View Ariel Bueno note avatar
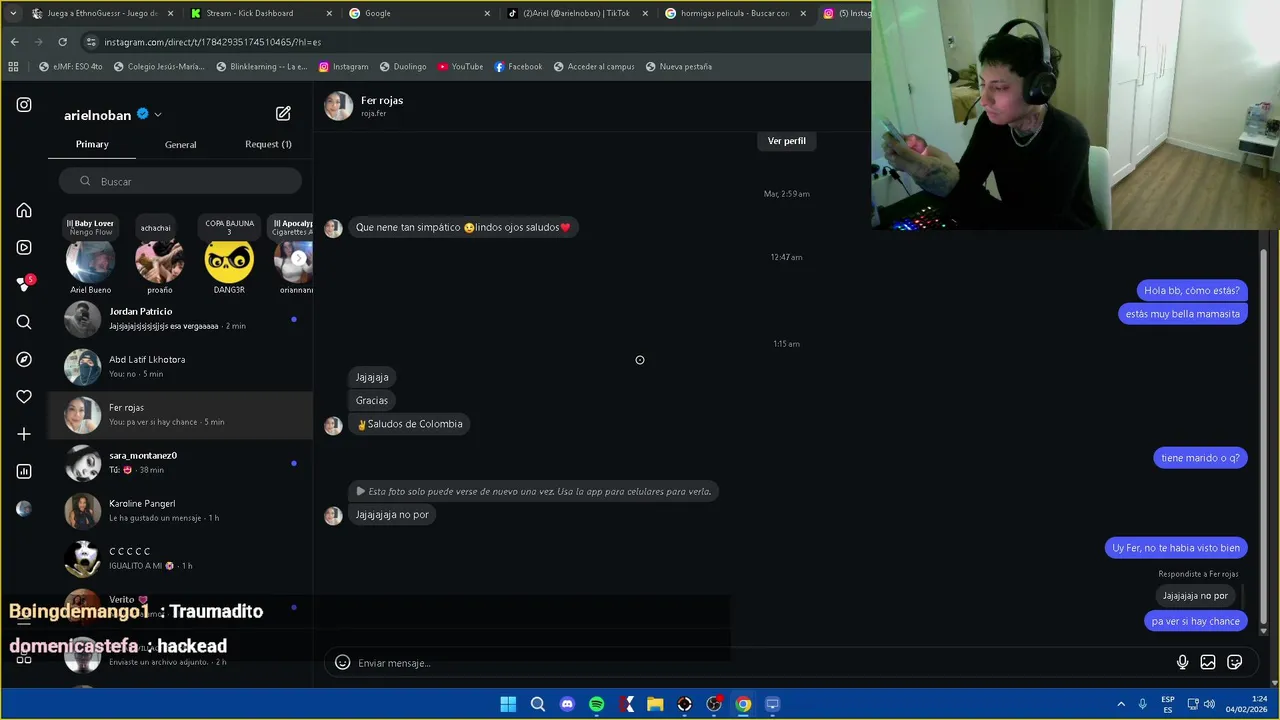 (90, 262)
